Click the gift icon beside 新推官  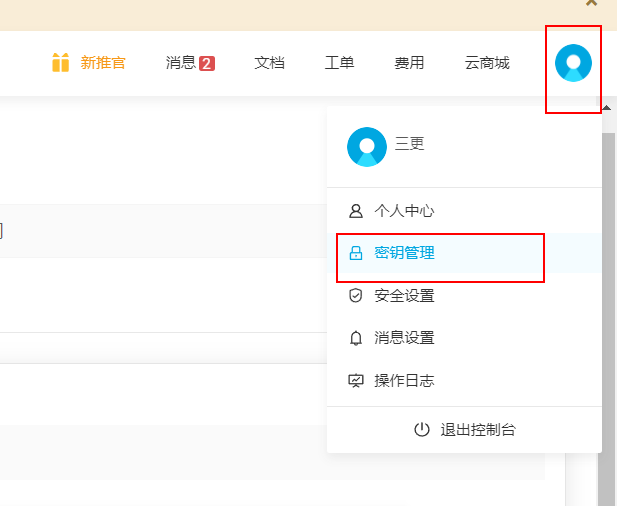point(60,63)
